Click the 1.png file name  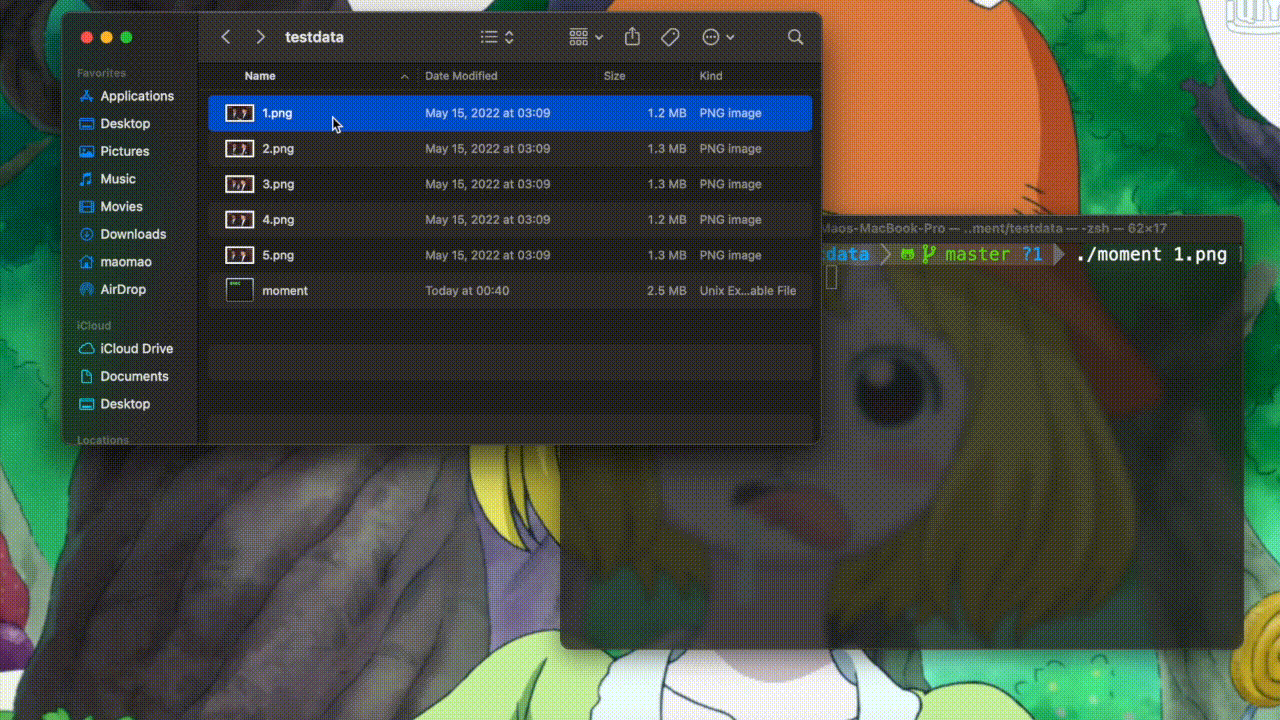[277, 113]
